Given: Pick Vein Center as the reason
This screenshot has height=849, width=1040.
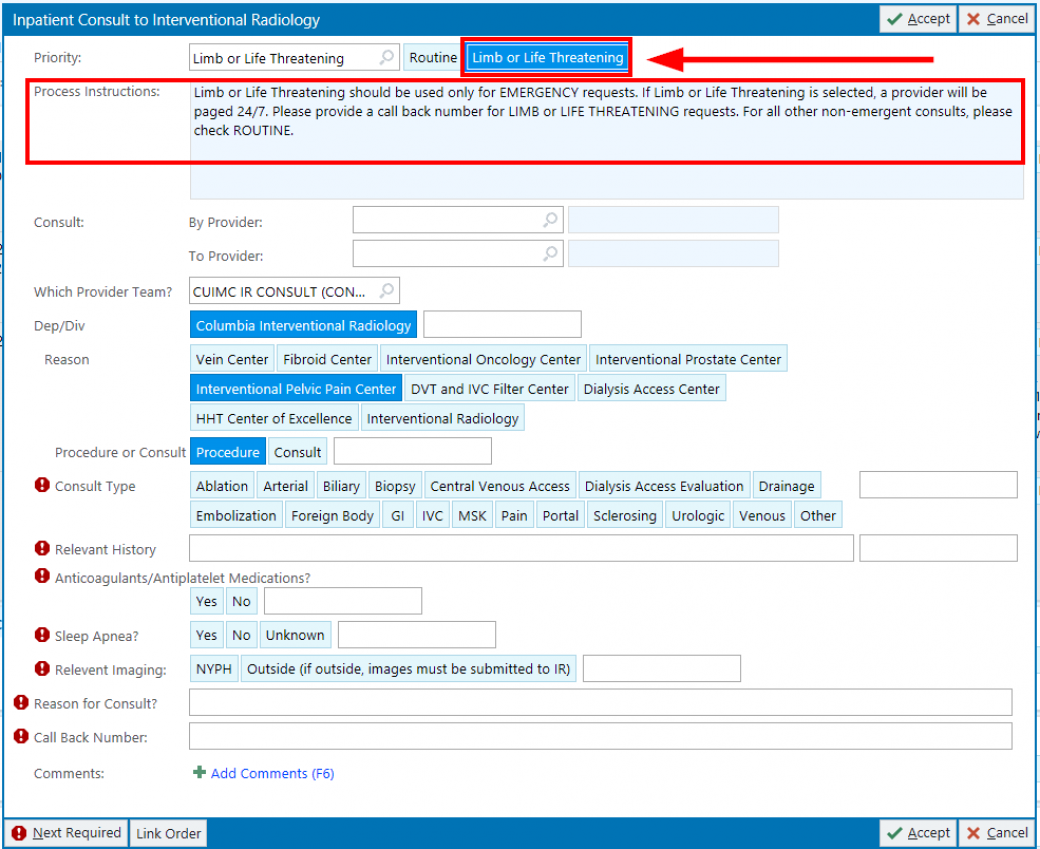Looking at the screenshot, I should [232, 359].
